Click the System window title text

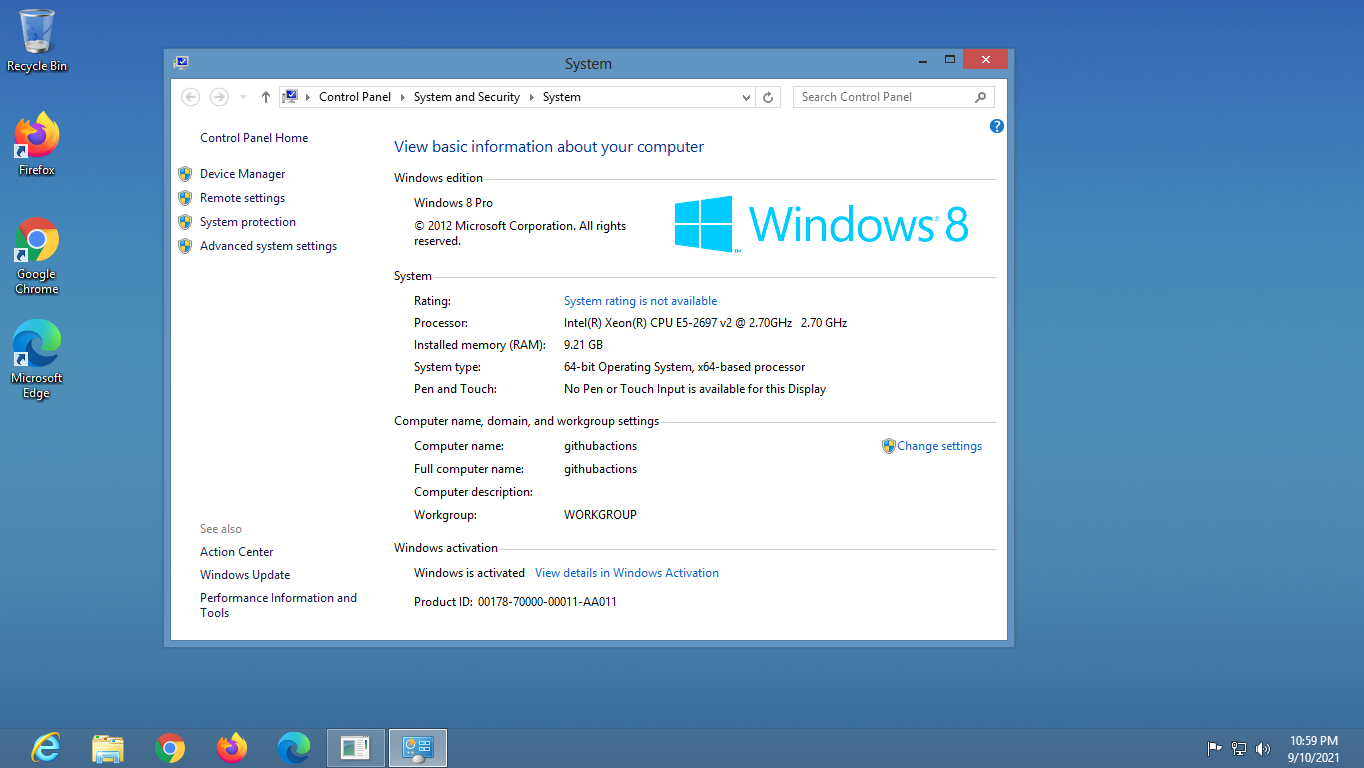588,64
